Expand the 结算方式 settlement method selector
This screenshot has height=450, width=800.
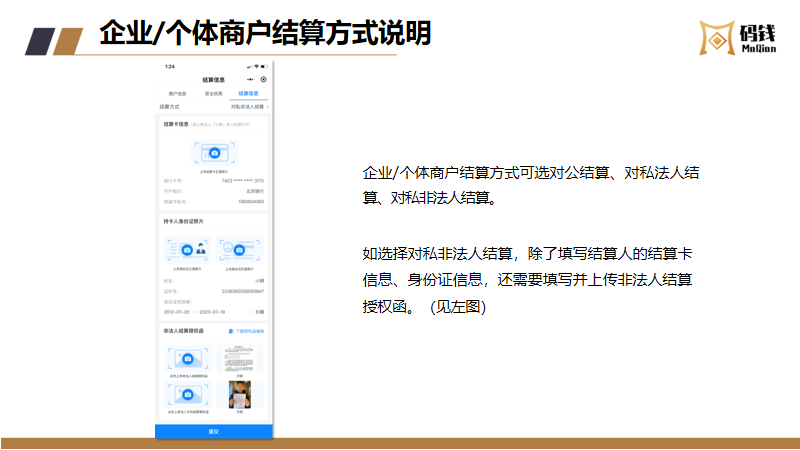coord(250,106)
